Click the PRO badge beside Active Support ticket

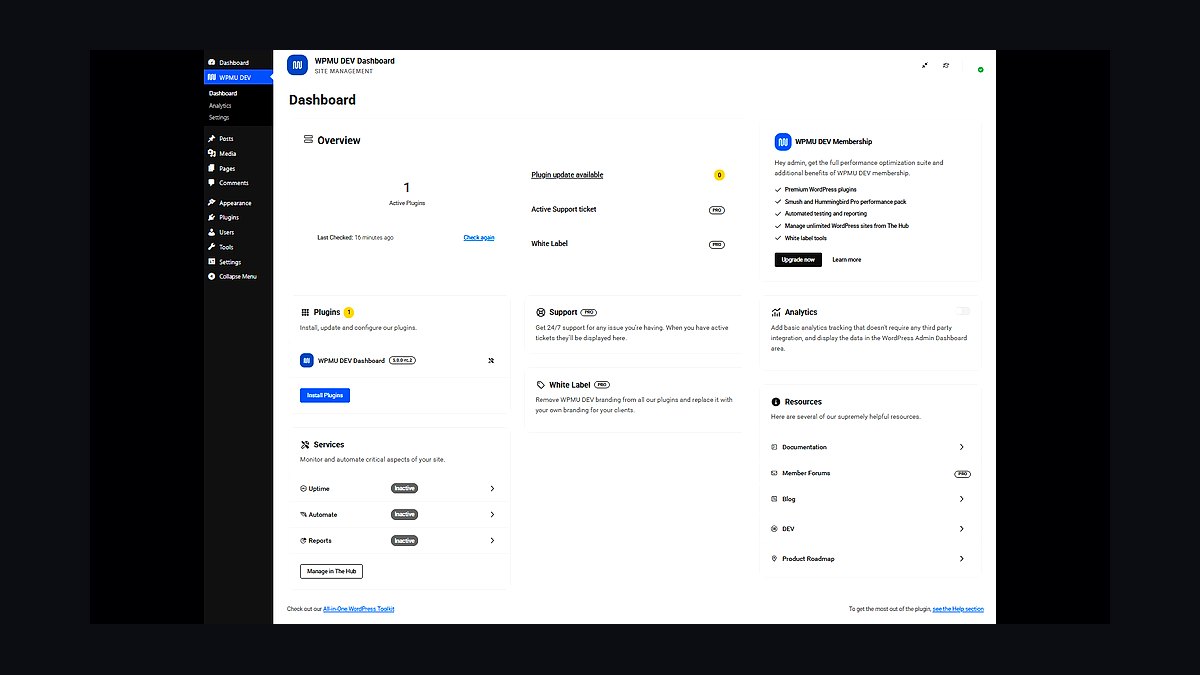[x=717, y=210]
